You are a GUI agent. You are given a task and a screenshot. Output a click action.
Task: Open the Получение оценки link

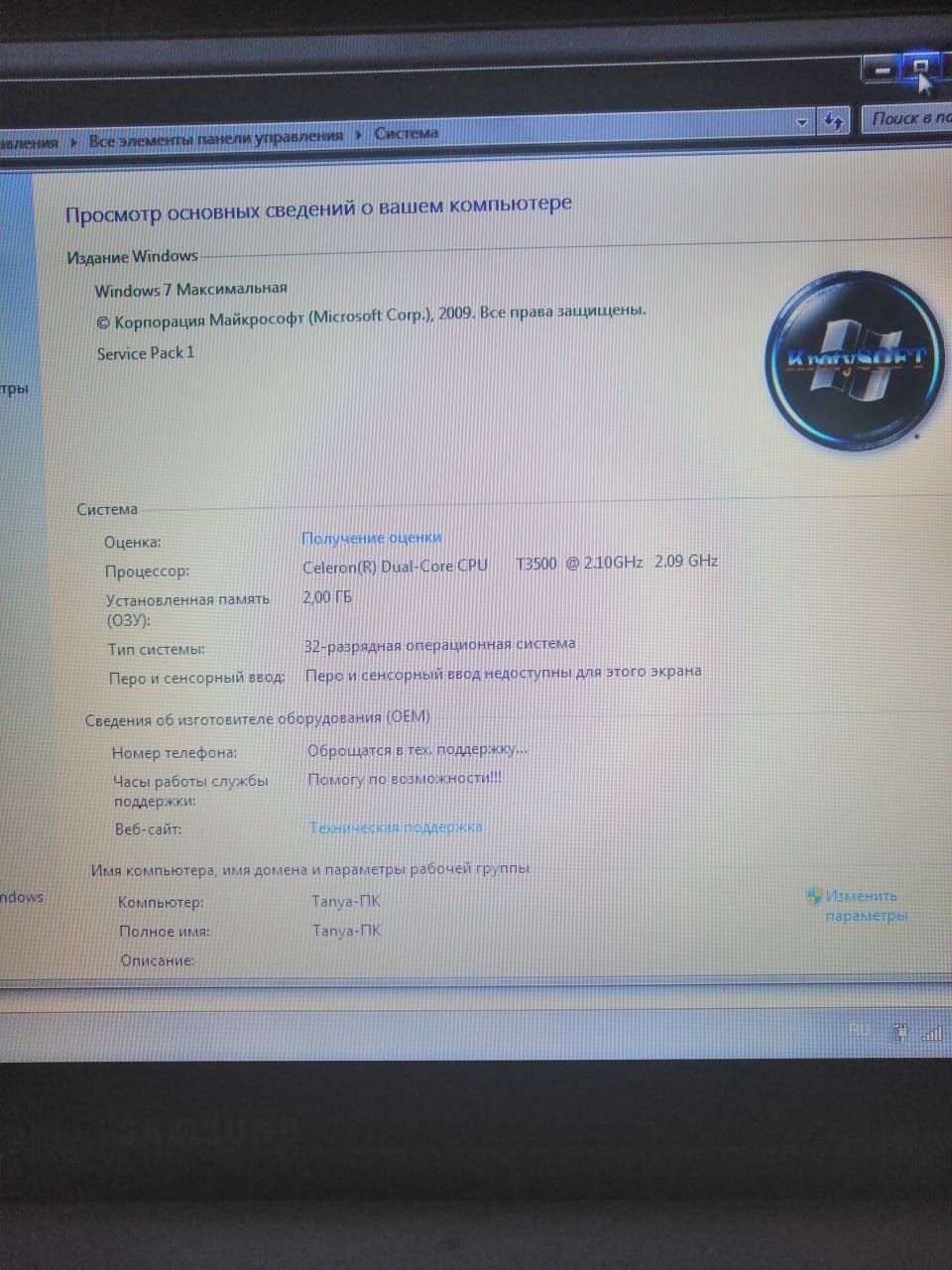[371, 537]
